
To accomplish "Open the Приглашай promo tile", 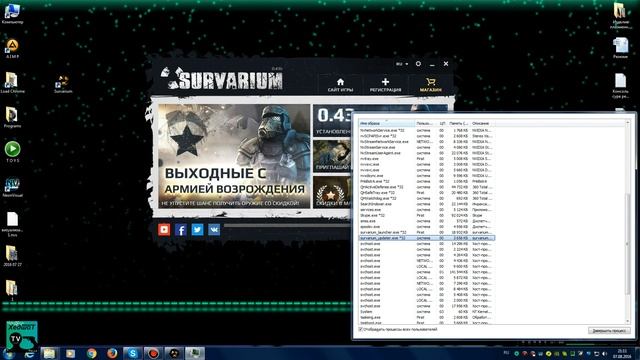I will point(332,156).
